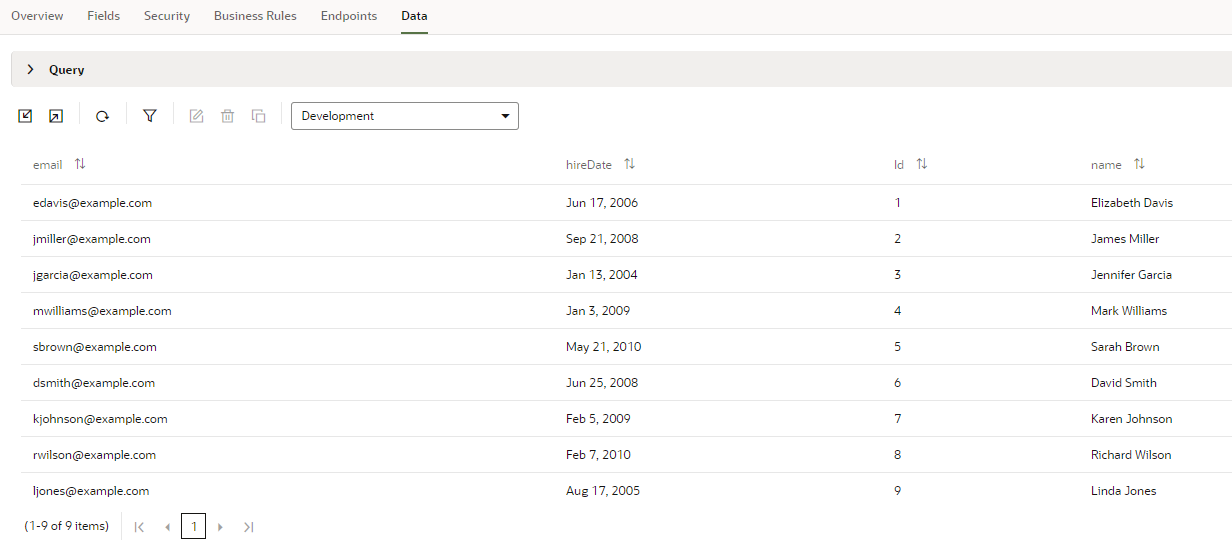1232x559 pixels.
Task: Open the Development environment dropdown
Action: point(404,116)
